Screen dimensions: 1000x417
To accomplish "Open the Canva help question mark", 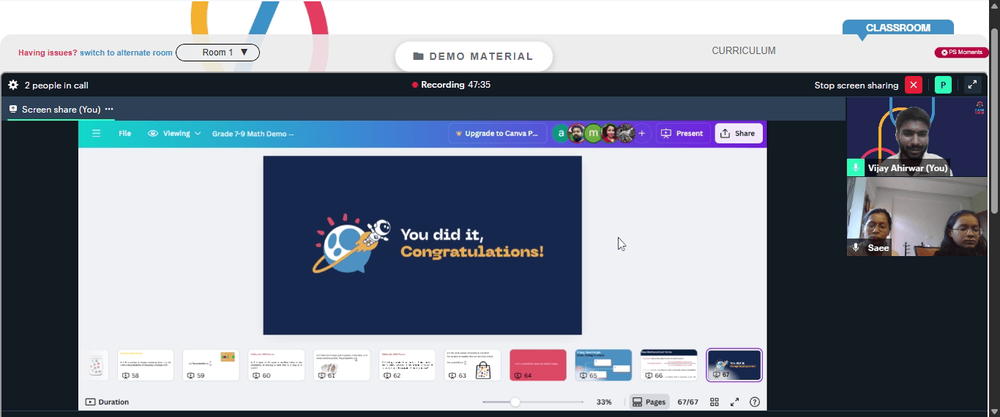I will tap(754, 402).
